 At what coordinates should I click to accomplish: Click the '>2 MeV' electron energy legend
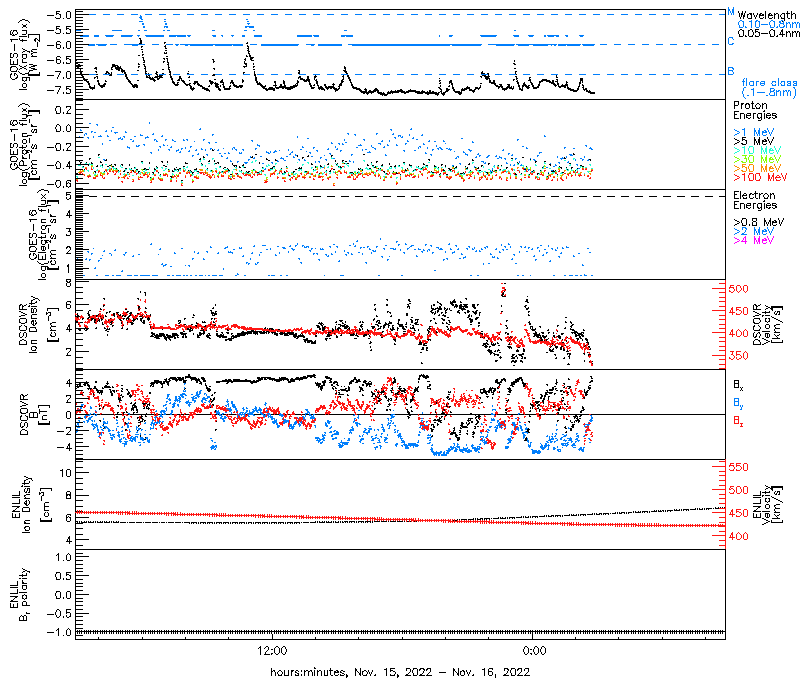pos(754,231)
